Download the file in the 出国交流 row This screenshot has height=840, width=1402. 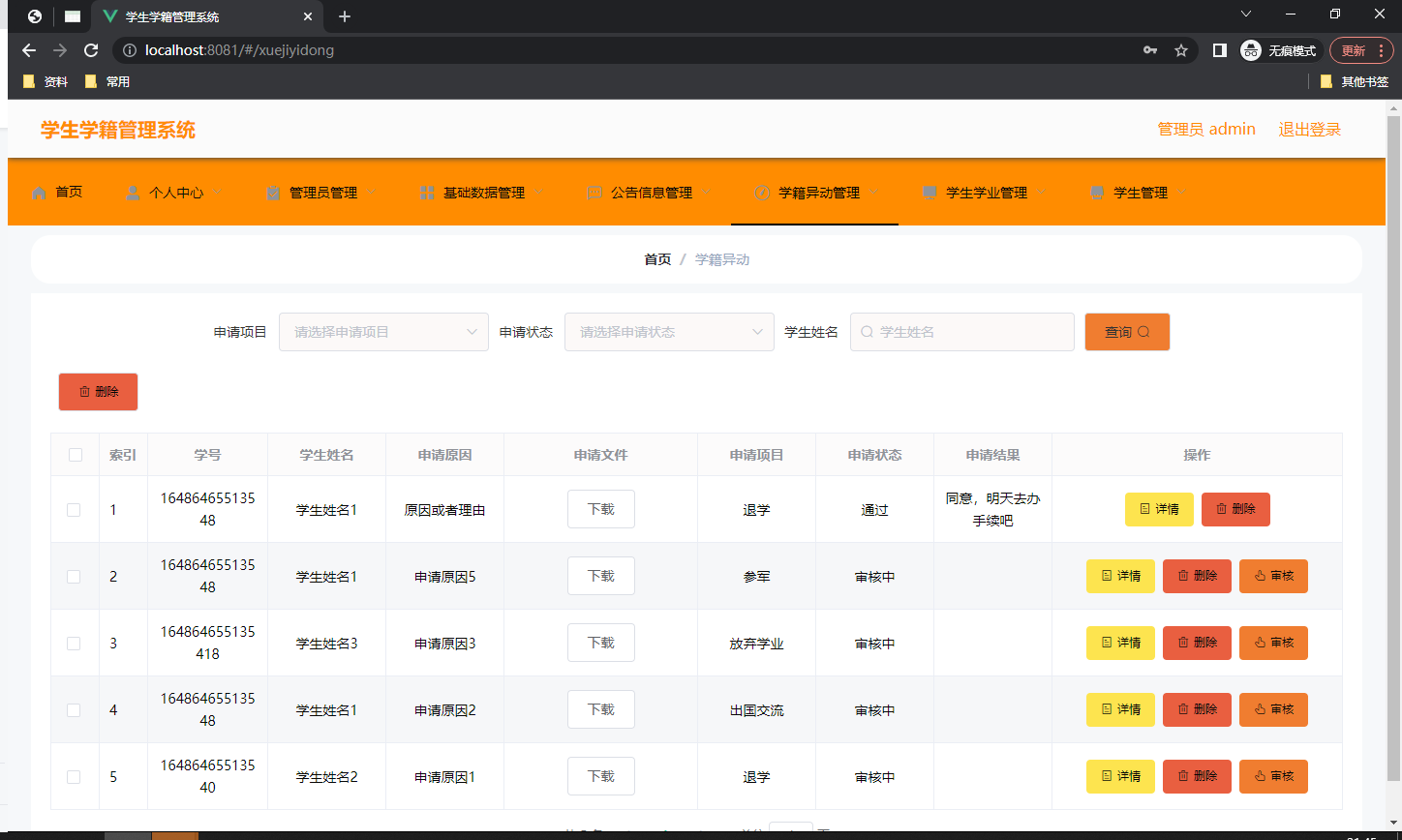pos(600,709)
